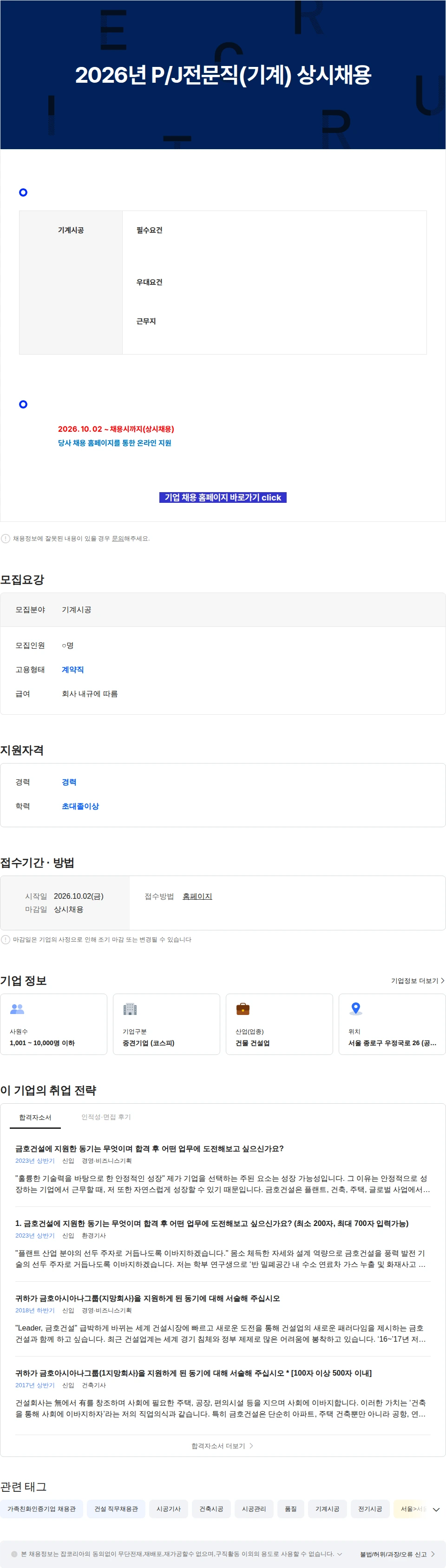Expand the related tags list chevron
446x1568 pixels.
(x=436, y=1509)
